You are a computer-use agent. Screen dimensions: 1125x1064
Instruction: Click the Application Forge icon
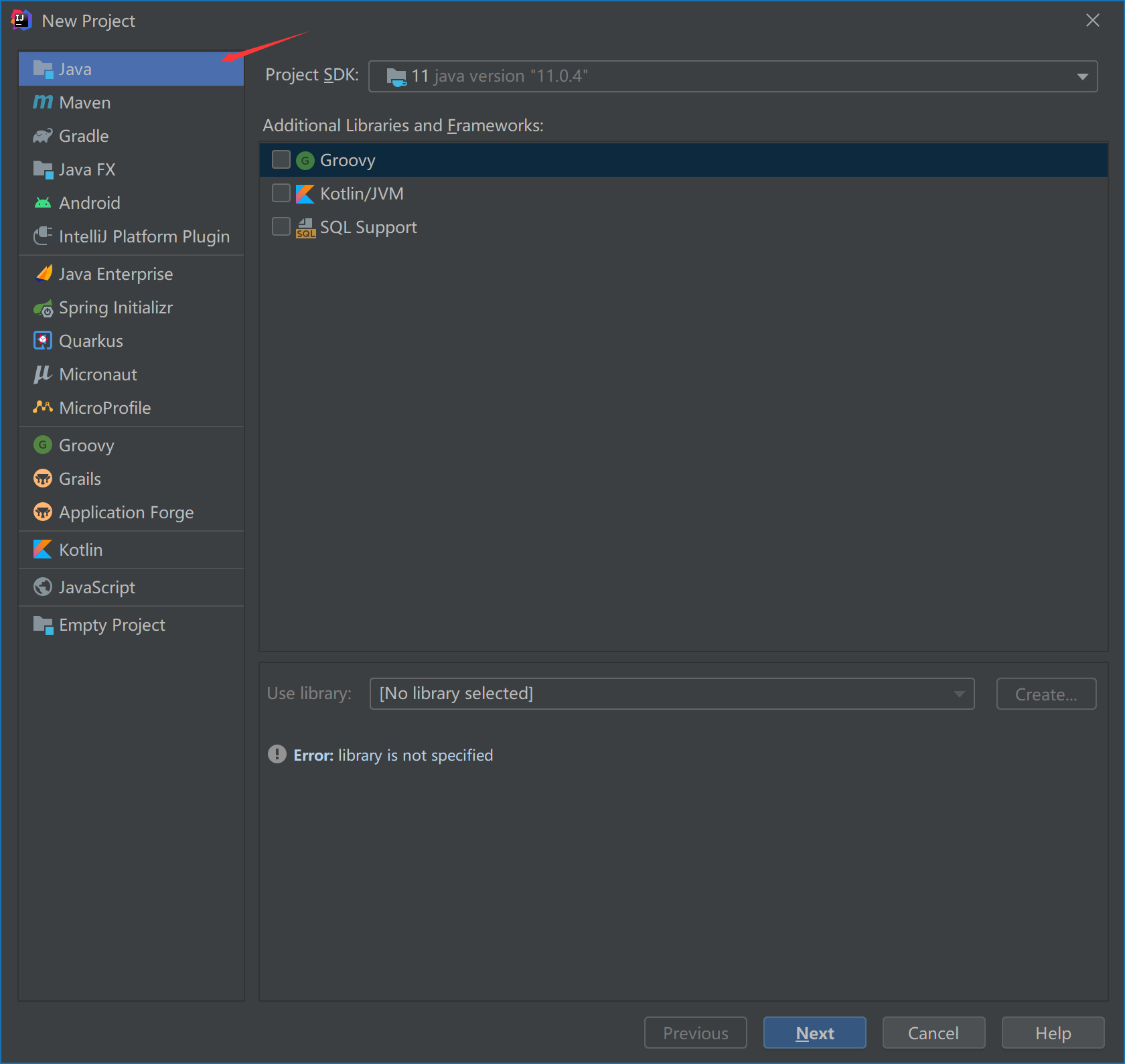[43, 512]
